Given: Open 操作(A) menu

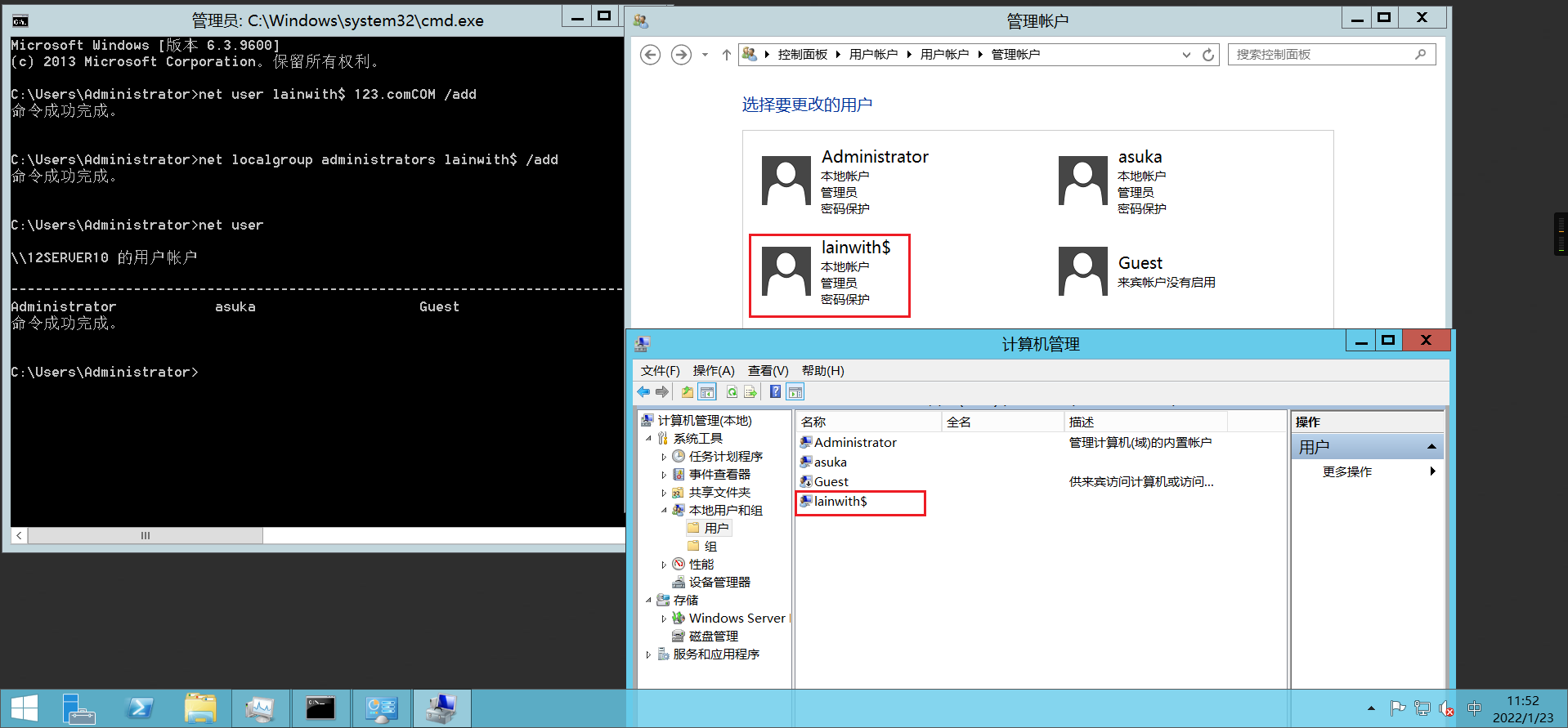Looking at the screenshot, I should click(x=714, y=371).
